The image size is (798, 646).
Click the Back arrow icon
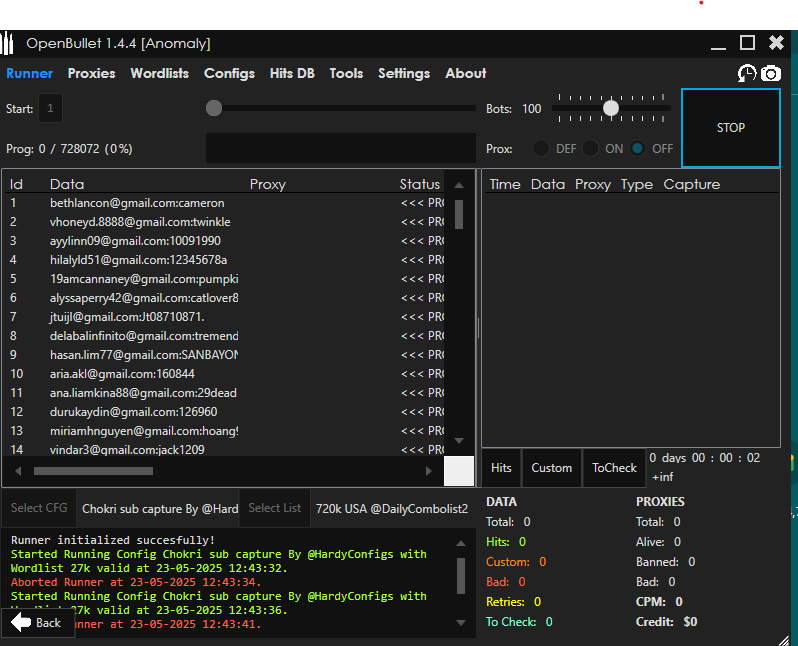22,622
